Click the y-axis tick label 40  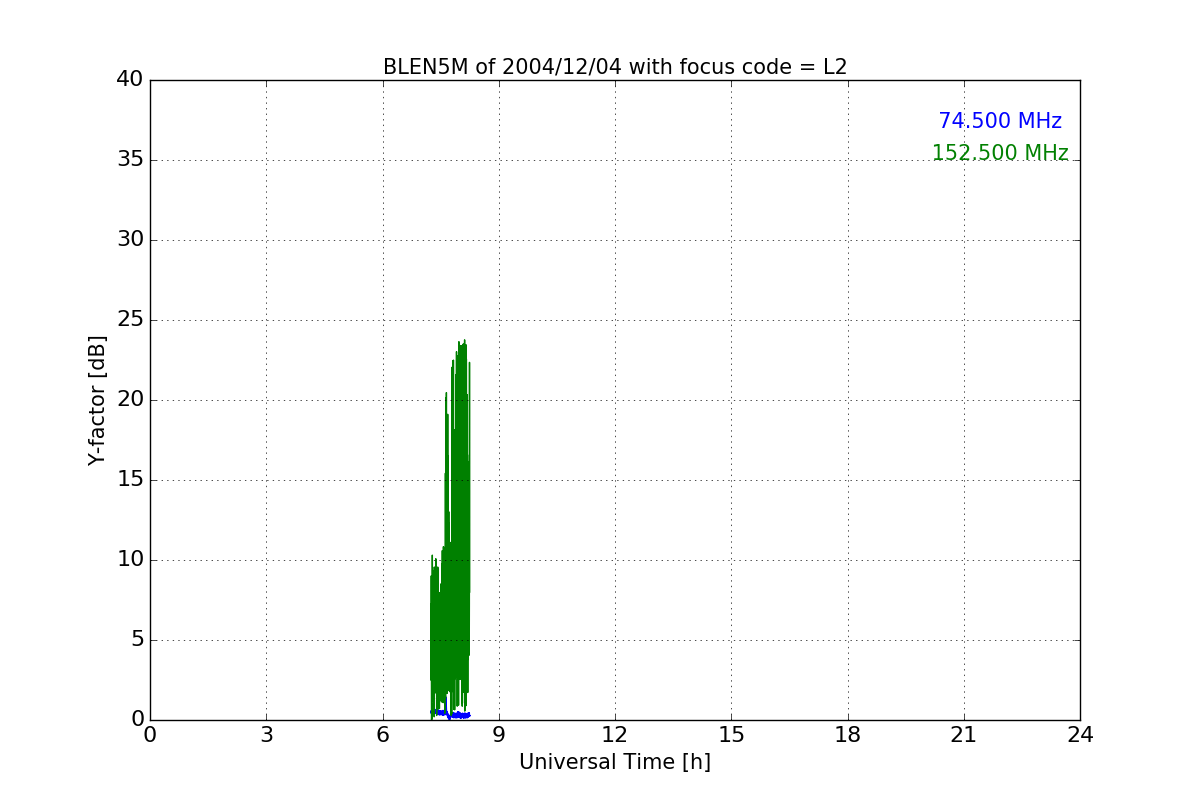130,79
